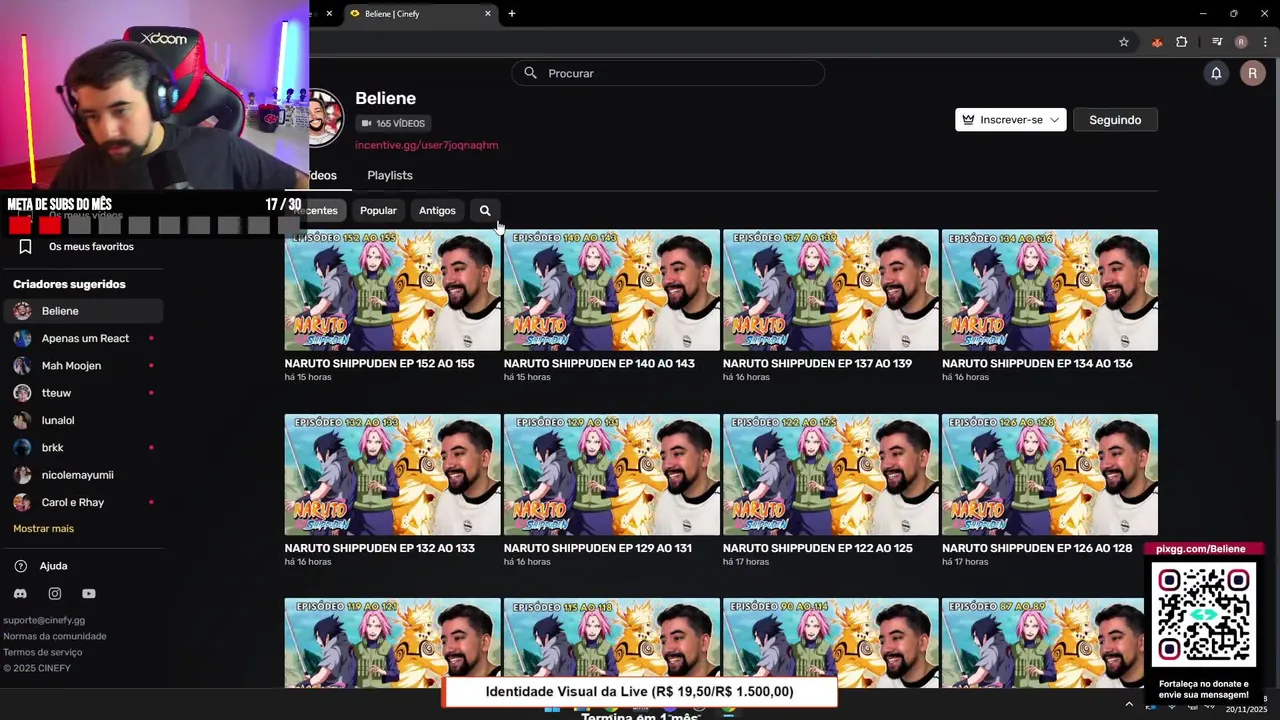Image resolution: width=1280 pixels, height=720 pixels.
Task: Open thumbnail for EP 137 AO 139
Action: tap(830, 290)
